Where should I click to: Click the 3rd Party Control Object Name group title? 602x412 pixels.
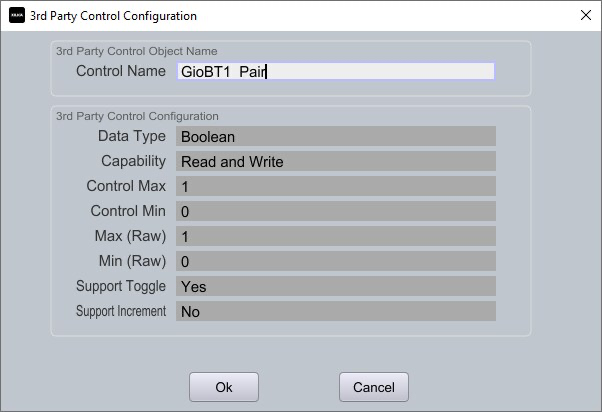point(137,51)
